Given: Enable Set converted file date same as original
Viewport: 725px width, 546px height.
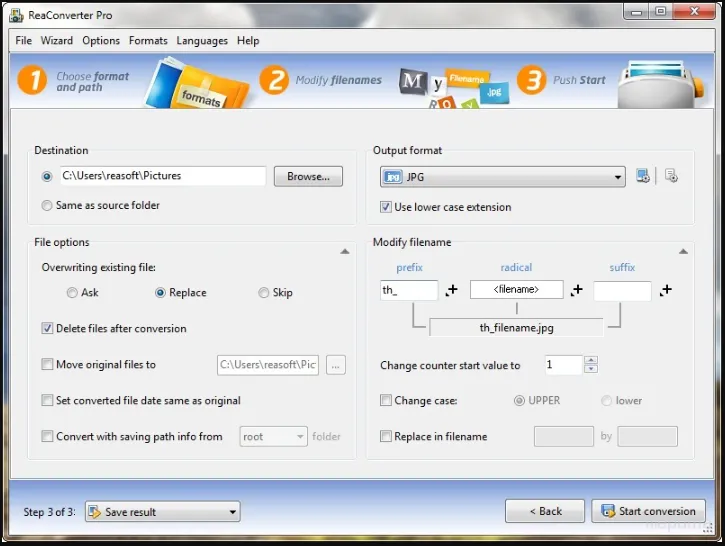Looking at the screenshot, I should [47, 400].
